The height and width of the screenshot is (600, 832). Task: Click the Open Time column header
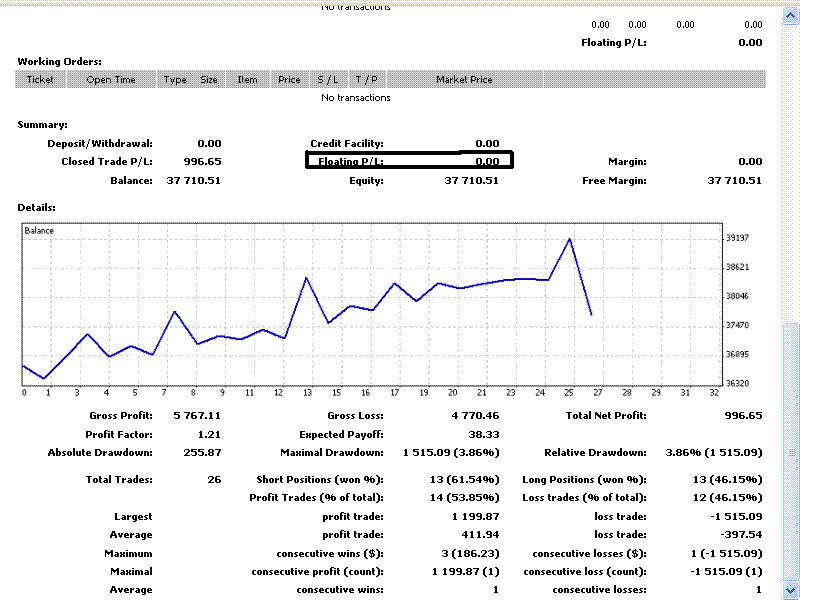point(111,80)
